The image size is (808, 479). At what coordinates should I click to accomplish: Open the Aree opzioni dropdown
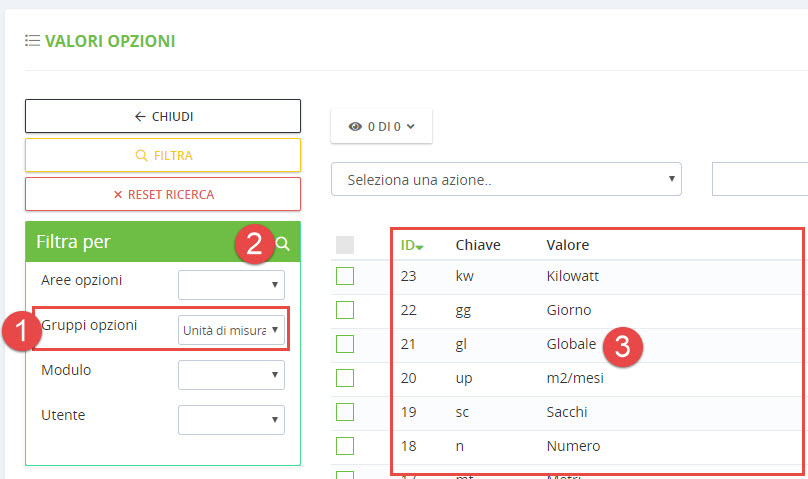click(x=231, y=285)
